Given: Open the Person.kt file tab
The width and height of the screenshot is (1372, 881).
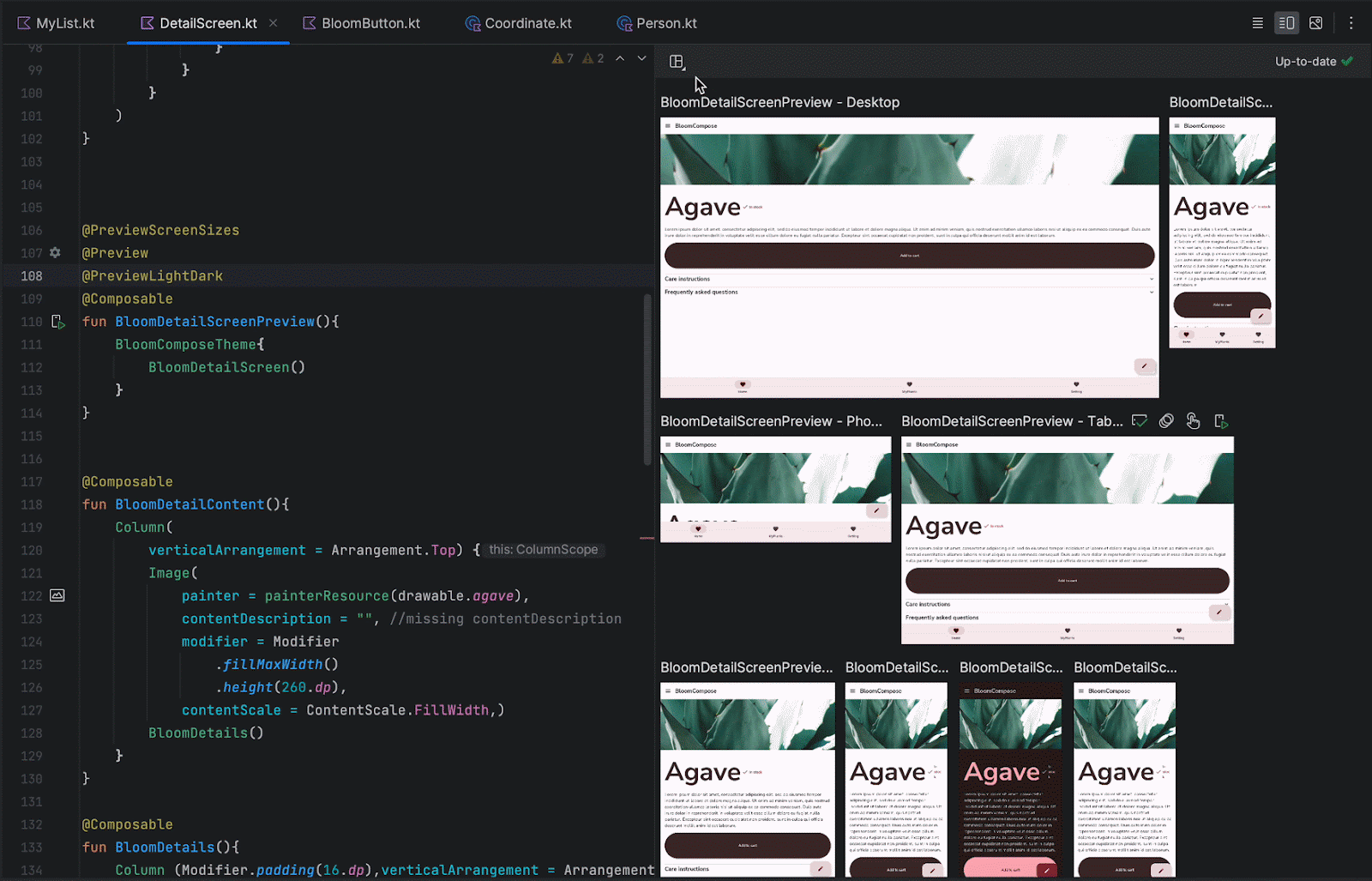Looking at the screenshot, I should click(x=667, y=22).
